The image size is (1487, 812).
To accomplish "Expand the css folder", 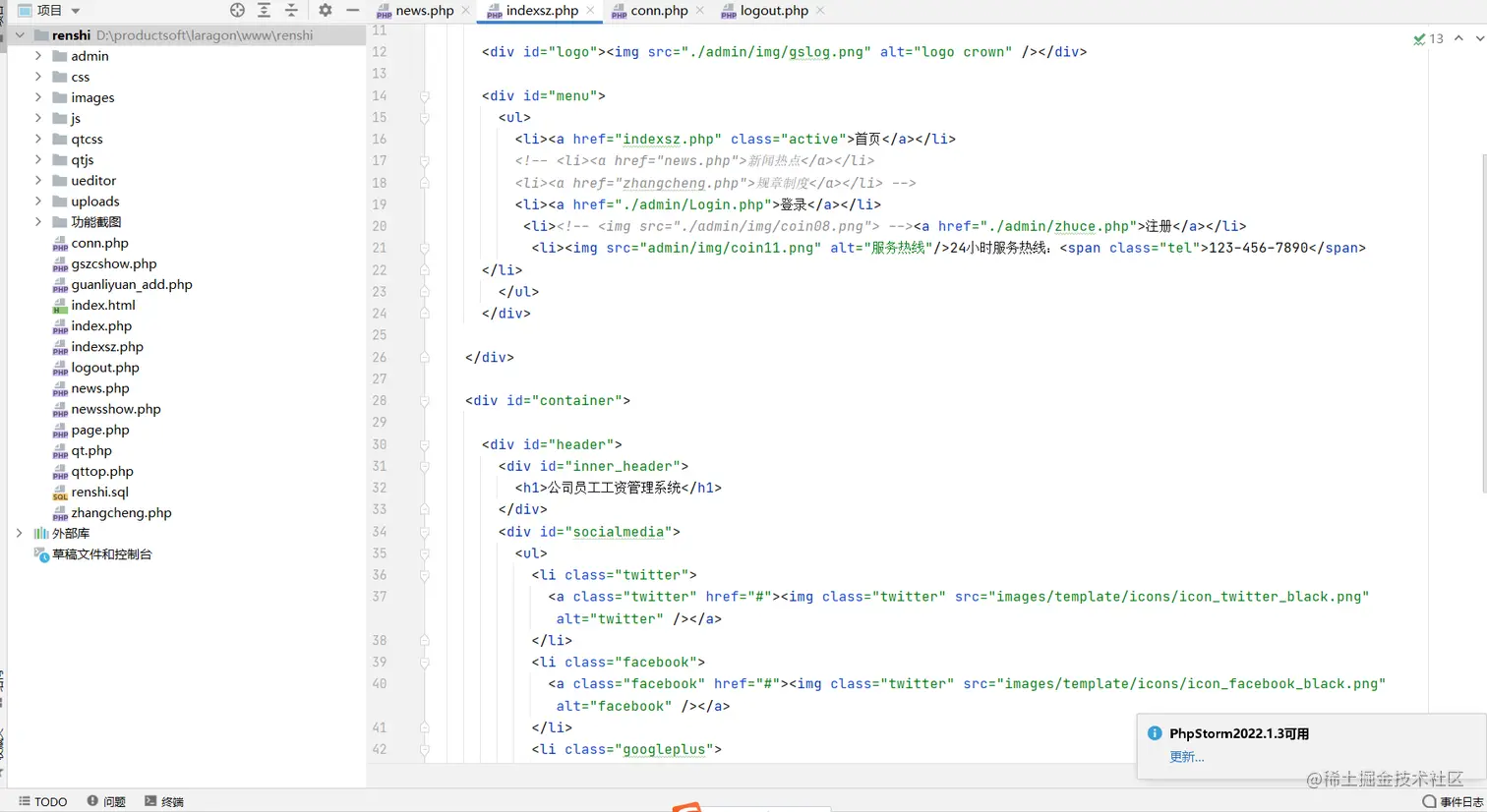I will pos(38,77).
